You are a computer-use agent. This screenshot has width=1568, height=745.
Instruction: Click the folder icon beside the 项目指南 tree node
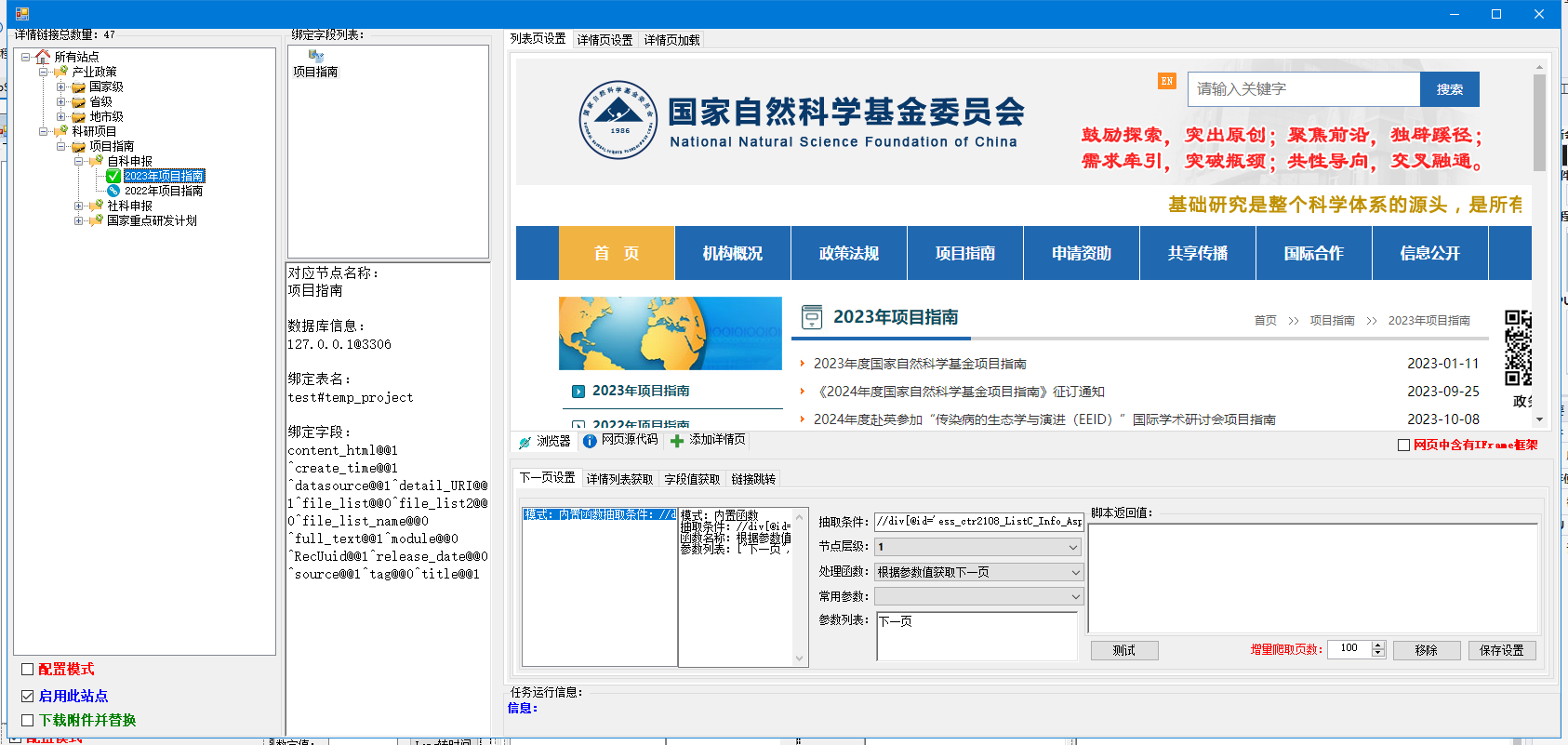pos(79,146)
